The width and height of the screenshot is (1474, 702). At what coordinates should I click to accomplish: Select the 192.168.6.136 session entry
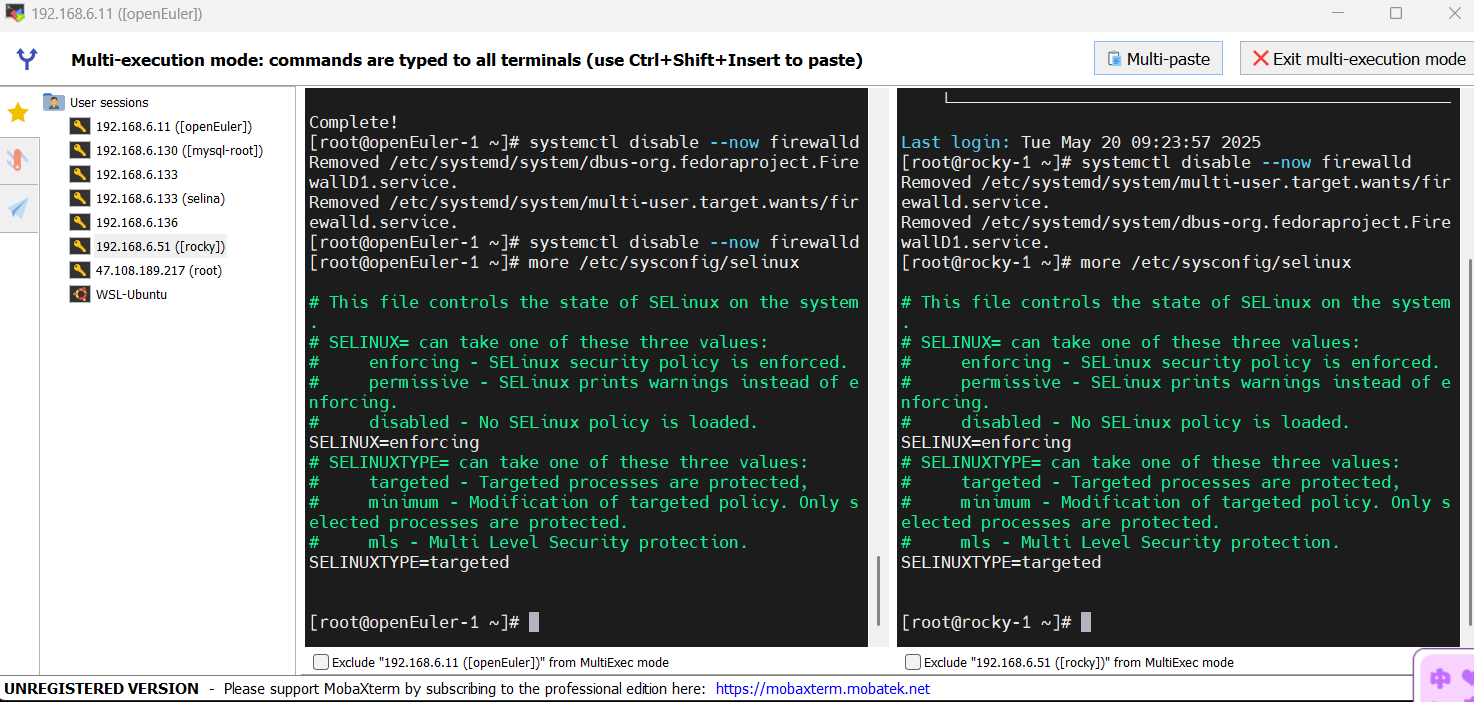click(137, 222)
